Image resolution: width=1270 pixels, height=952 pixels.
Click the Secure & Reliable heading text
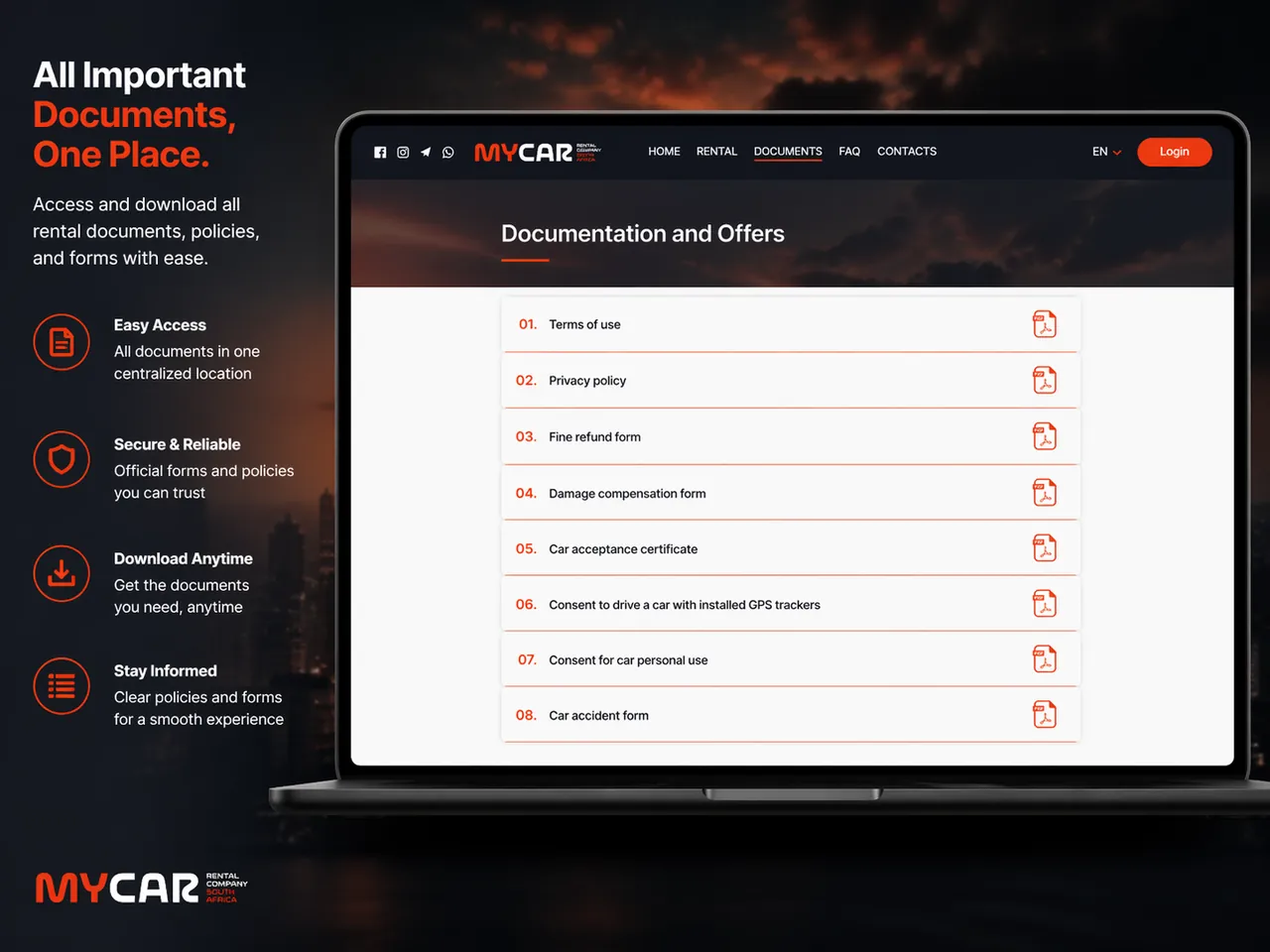point(177,444)
